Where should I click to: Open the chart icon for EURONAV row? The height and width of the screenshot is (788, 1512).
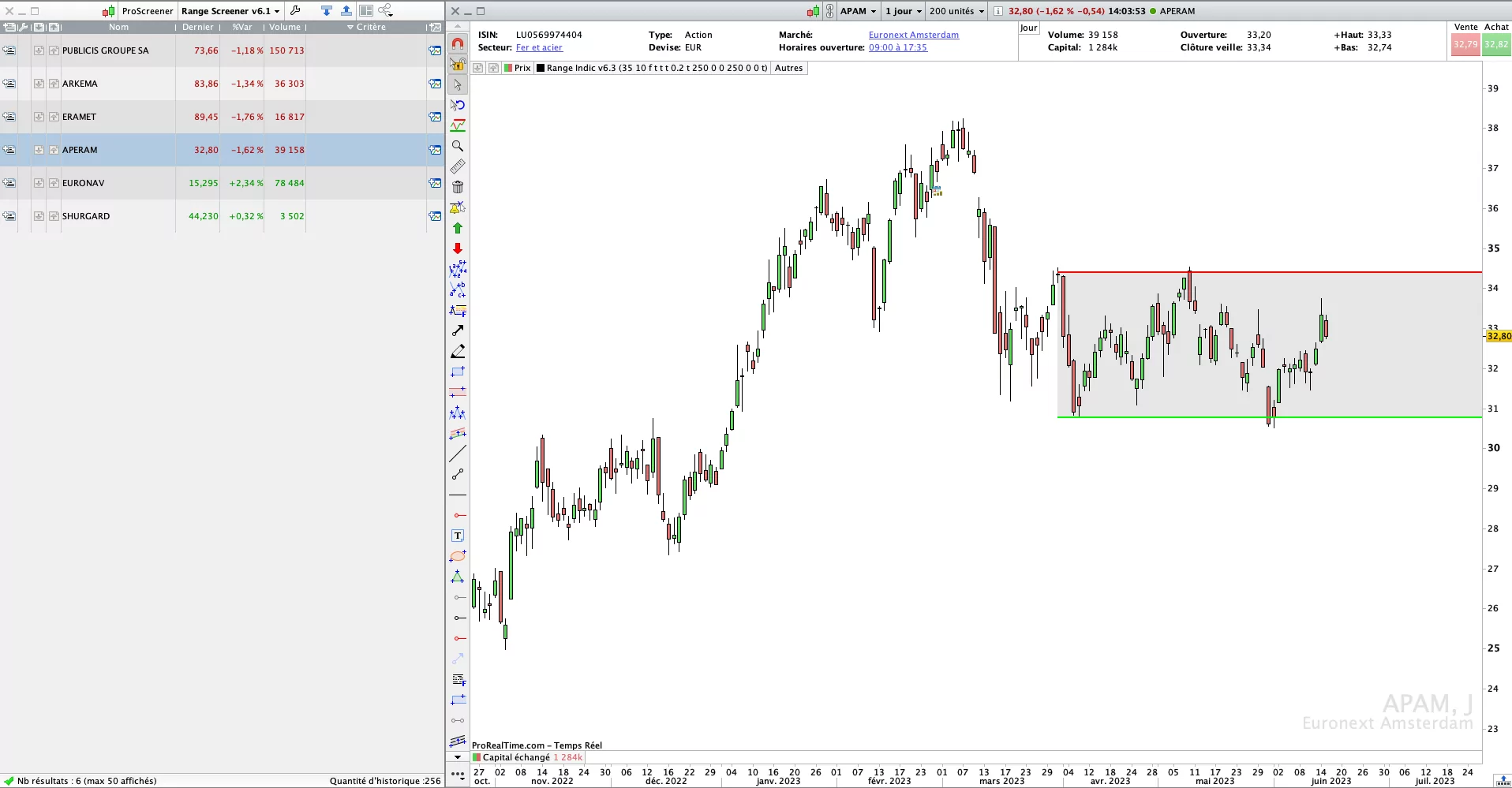(435, 183)
